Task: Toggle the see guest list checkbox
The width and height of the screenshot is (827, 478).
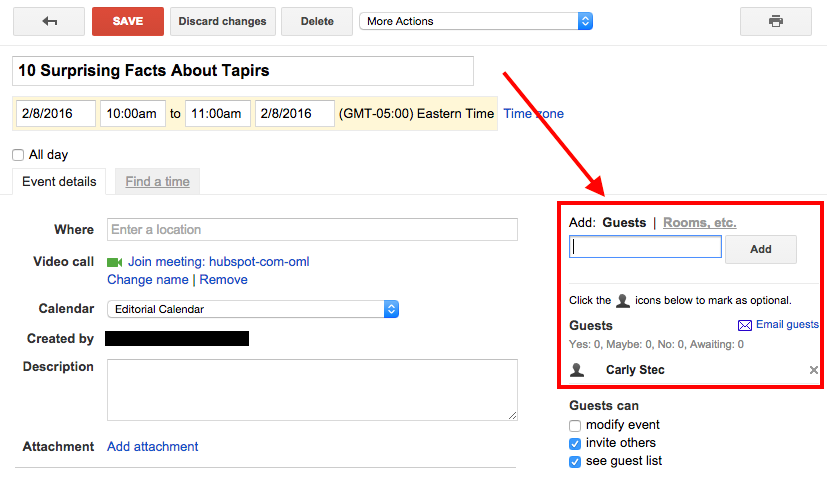Action: 575,461
